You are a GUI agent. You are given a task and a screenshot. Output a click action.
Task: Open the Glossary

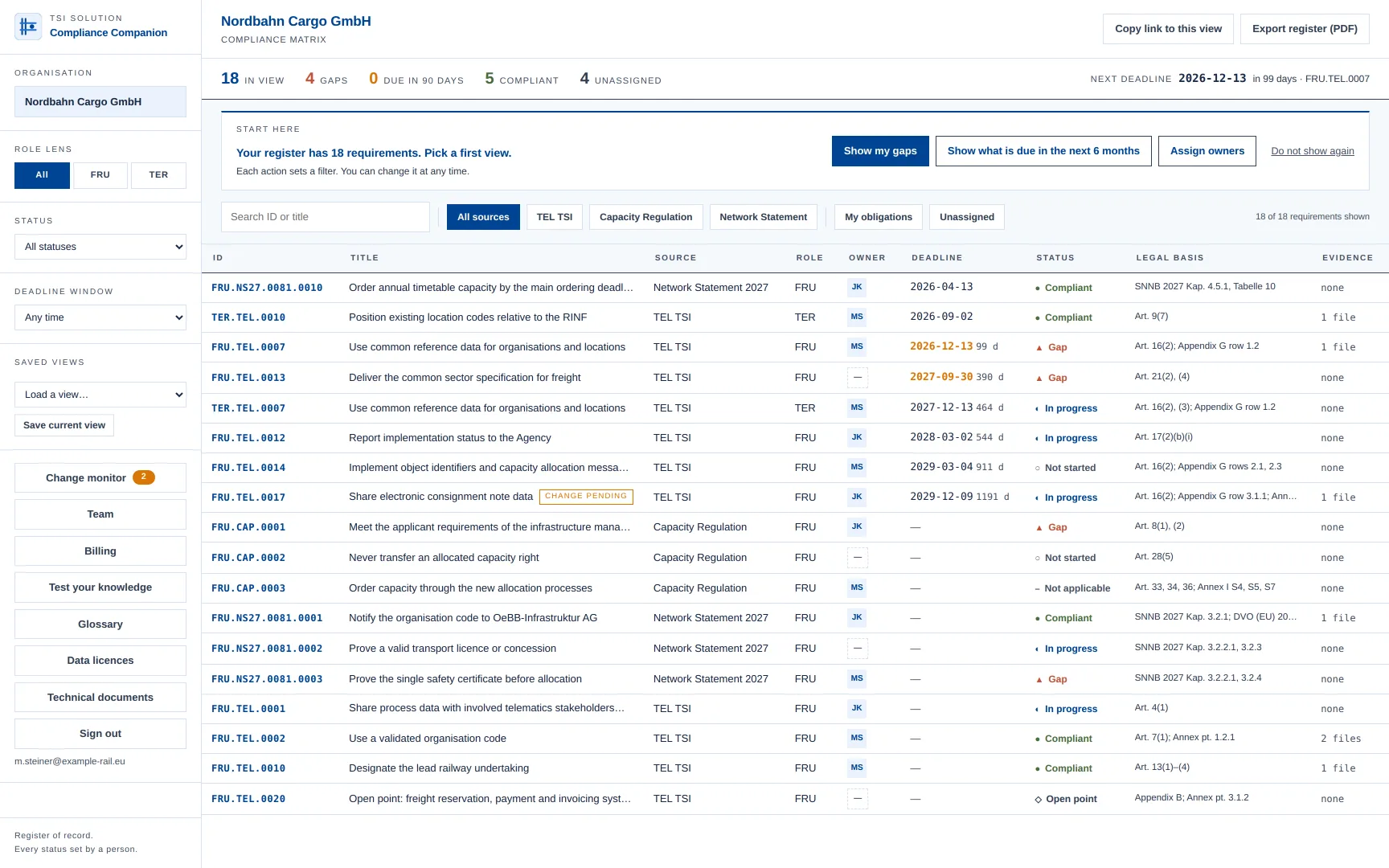pos(100,624)
